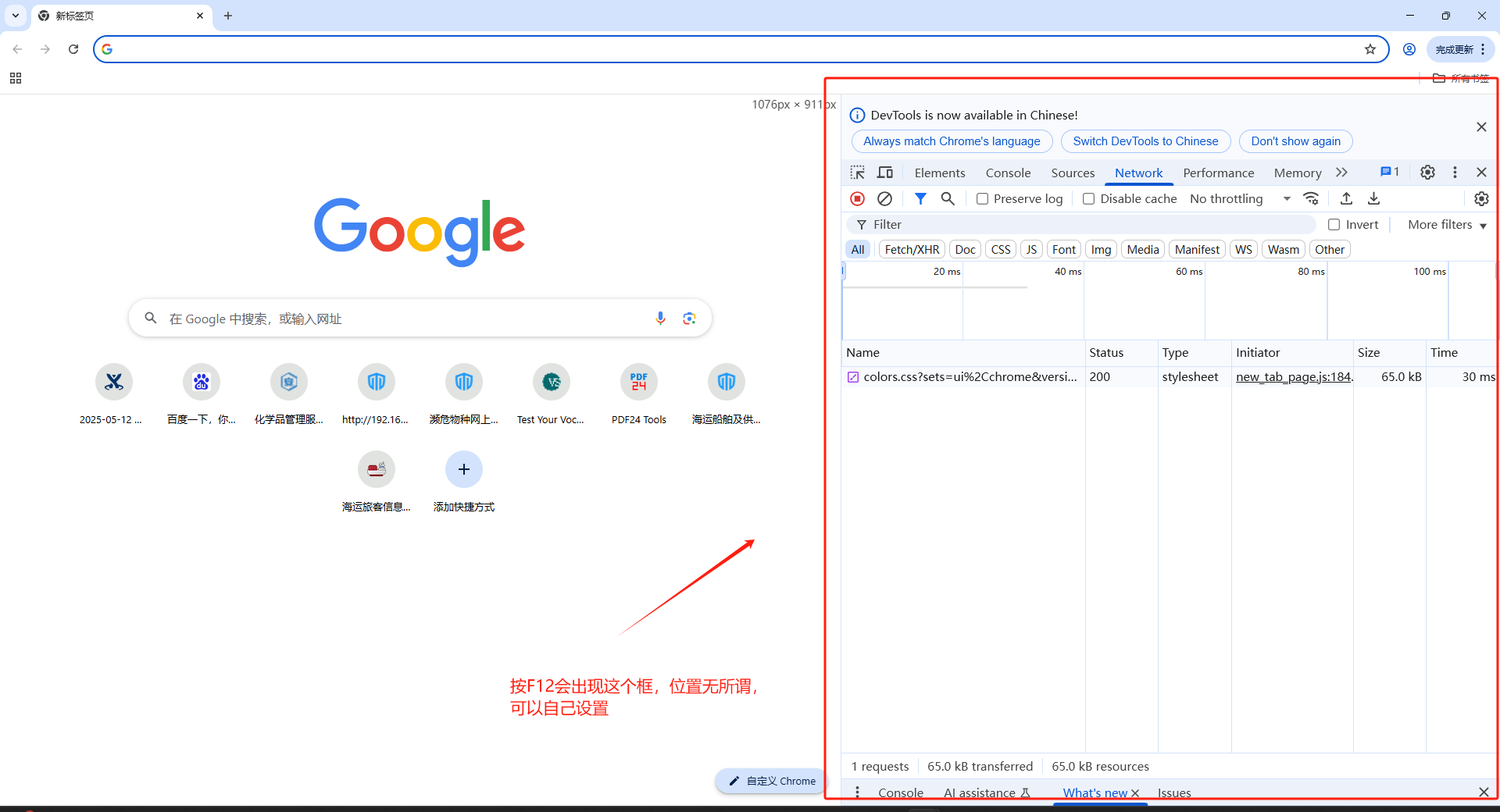Open the Issues drawer tab
The width and height of the screenshot is (1500, 812).
click(1174, 792)
